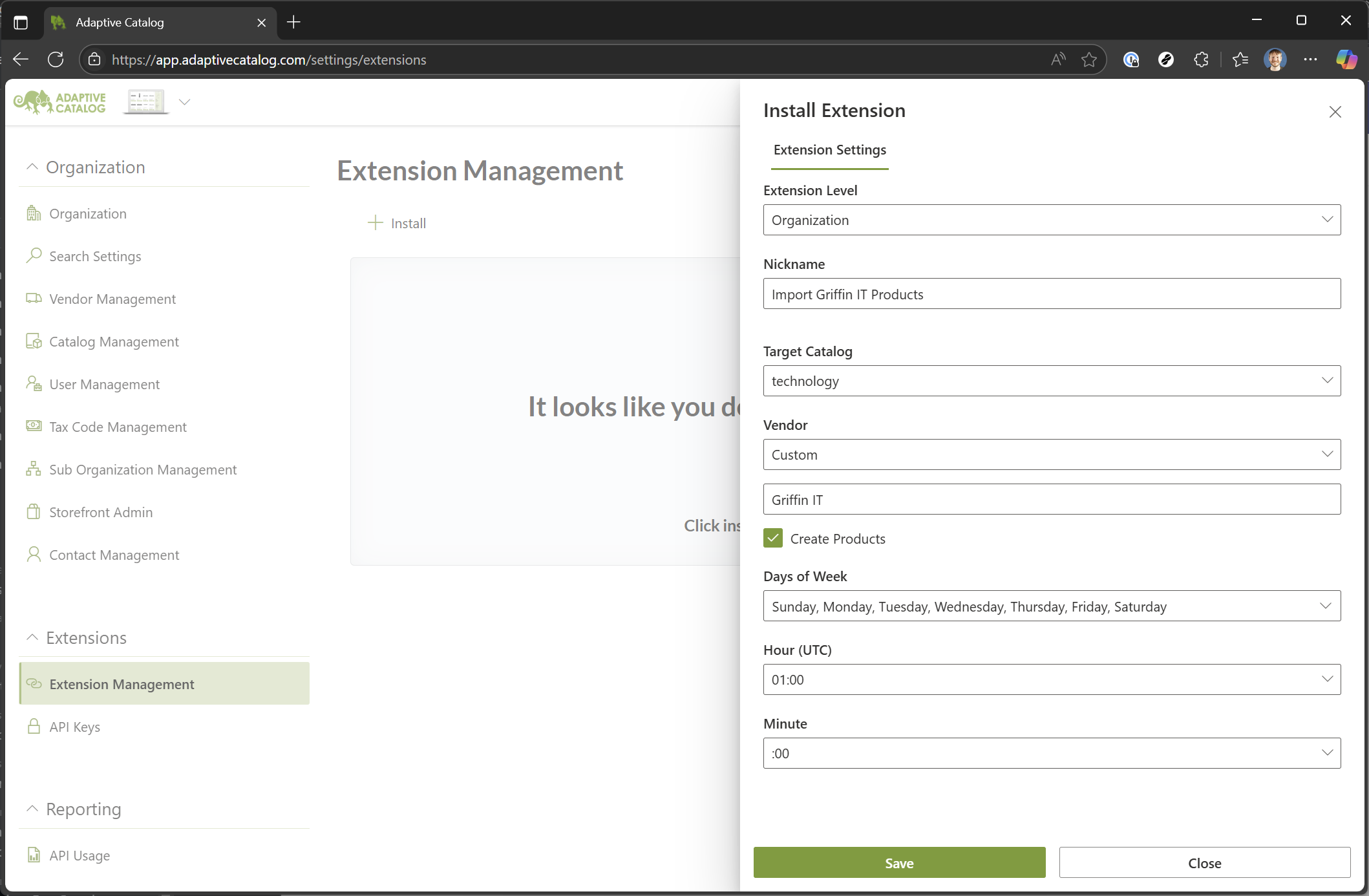Open the catalog thumbnail in the header
The image size is (1369, 896).
145,101
